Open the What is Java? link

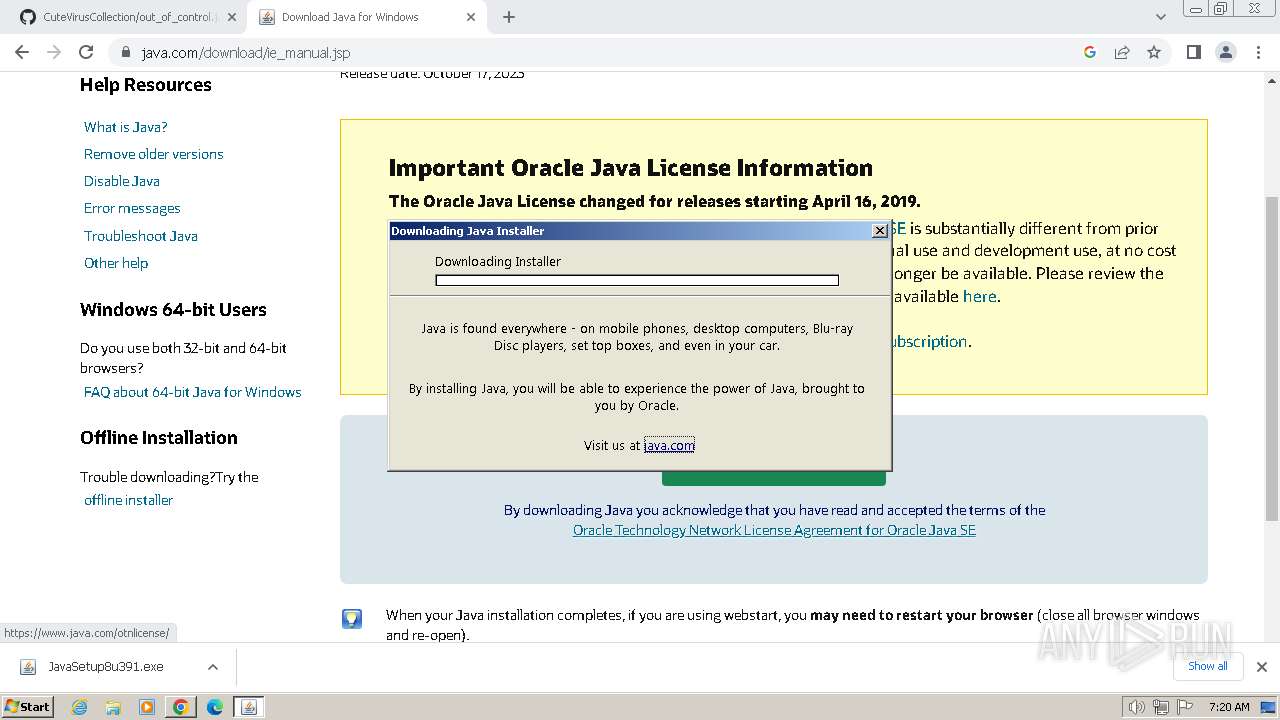(x=126, y=127)
